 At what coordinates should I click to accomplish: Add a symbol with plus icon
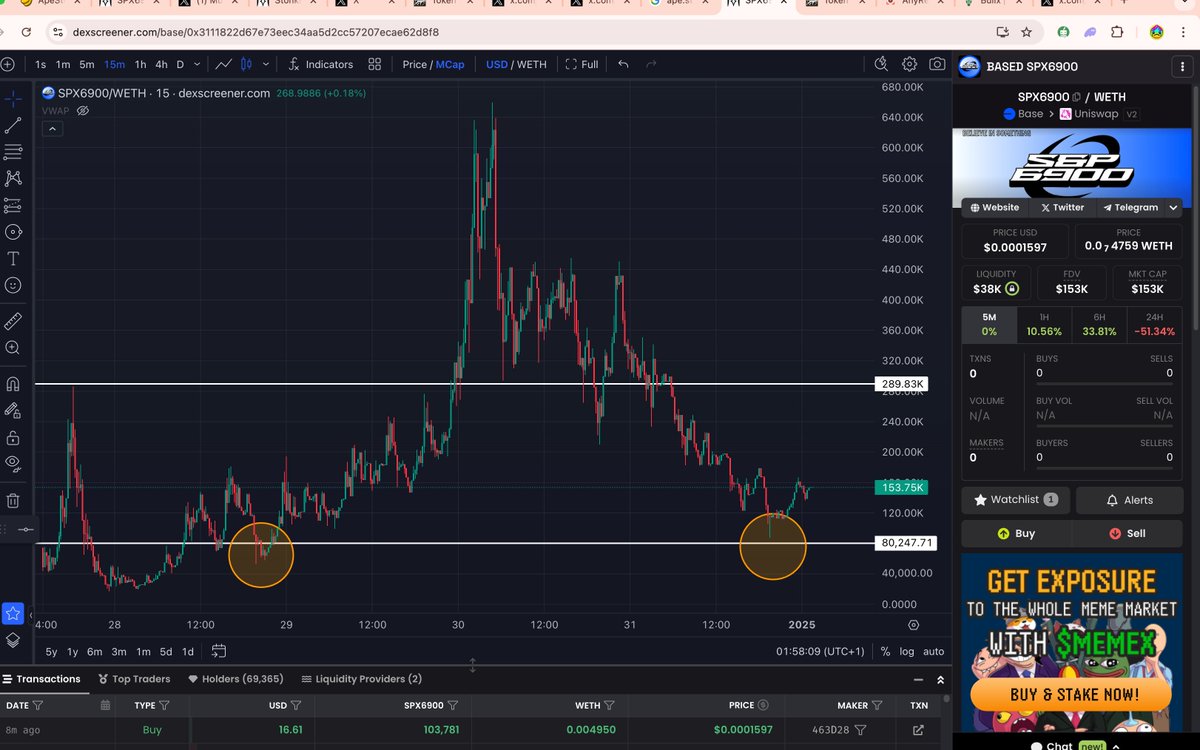7,64
